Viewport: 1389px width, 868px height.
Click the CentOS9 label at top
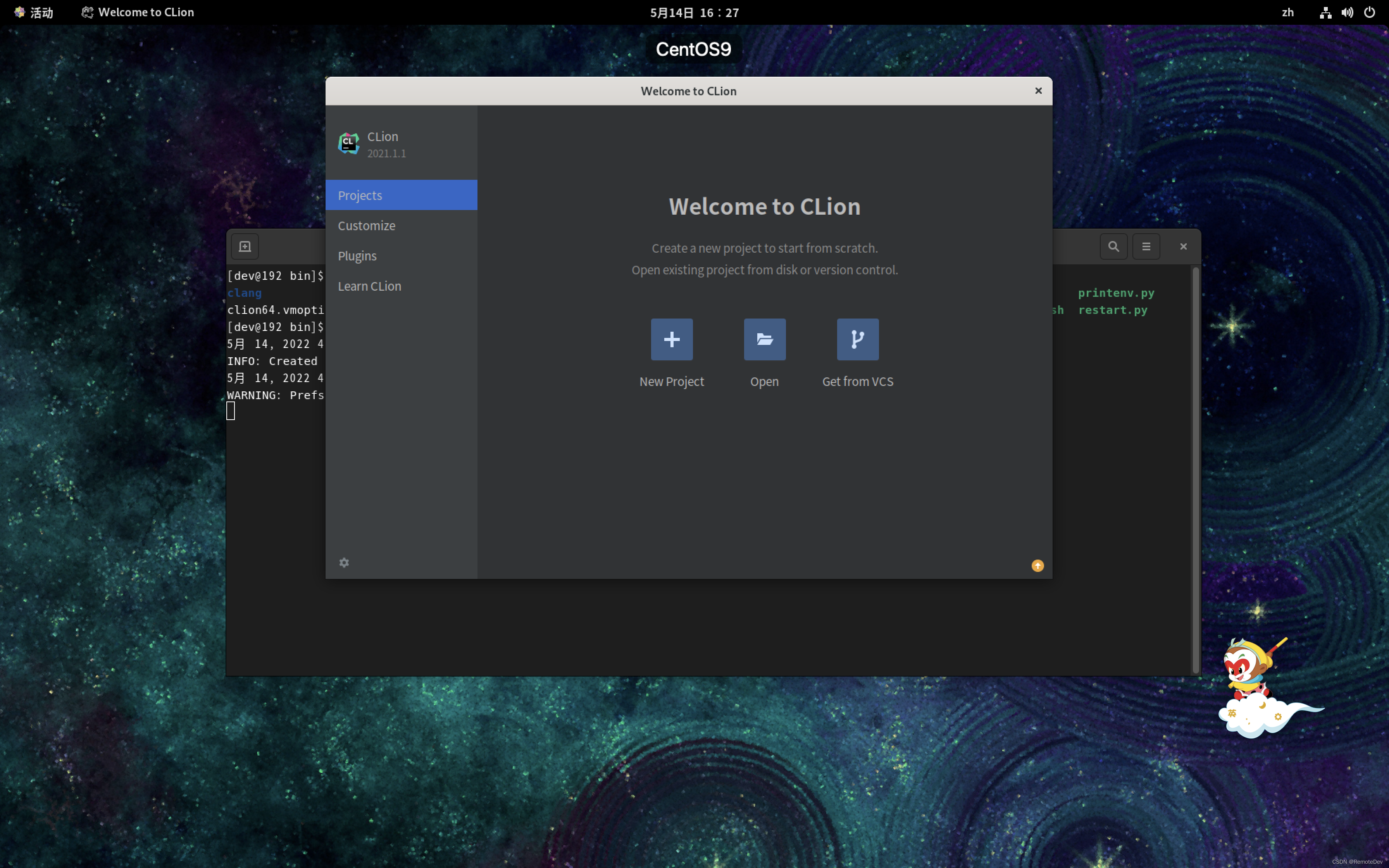click(x=693, y=49)
